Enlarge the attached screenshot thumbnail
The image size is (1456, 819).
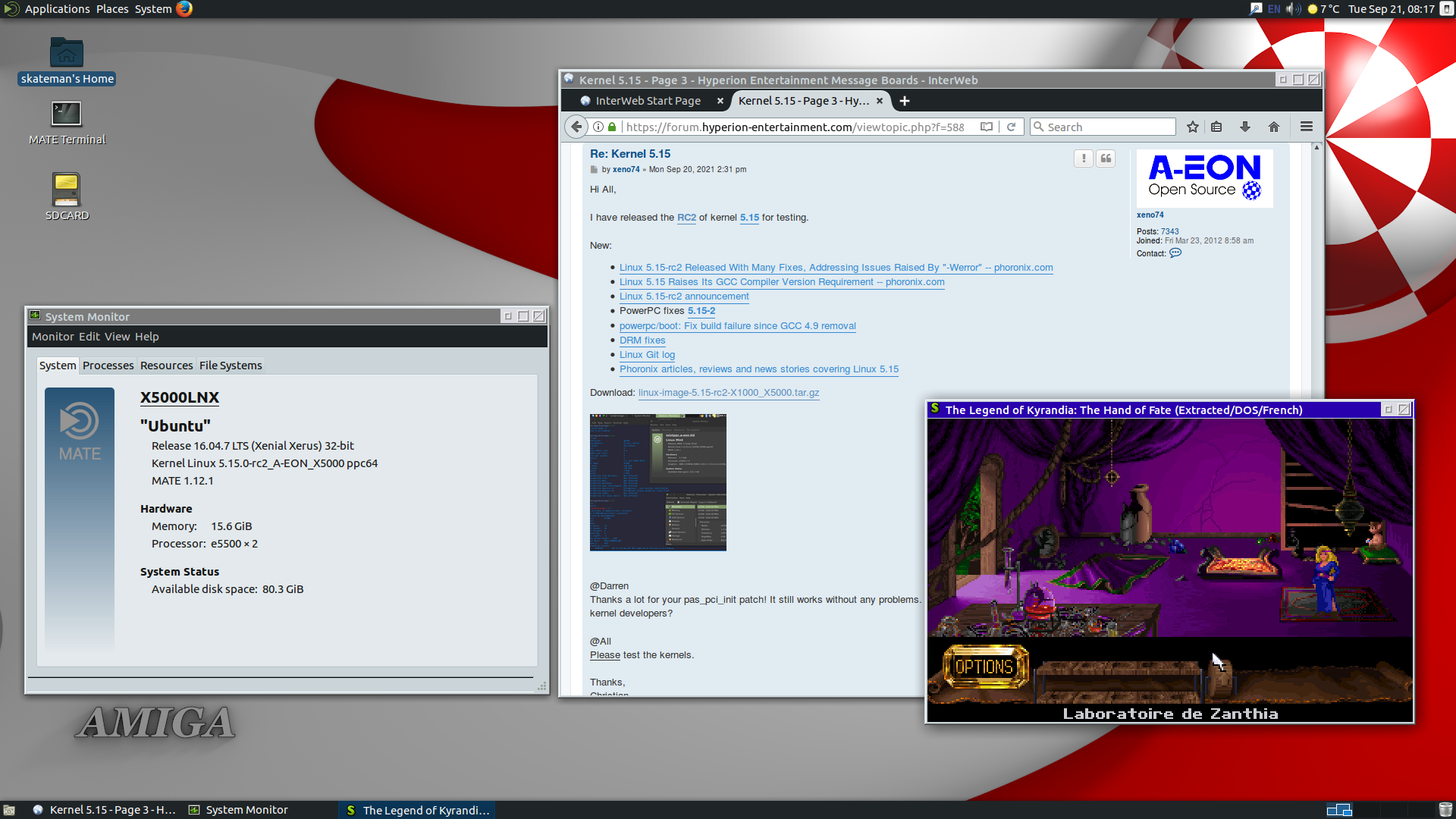[658, 482]
